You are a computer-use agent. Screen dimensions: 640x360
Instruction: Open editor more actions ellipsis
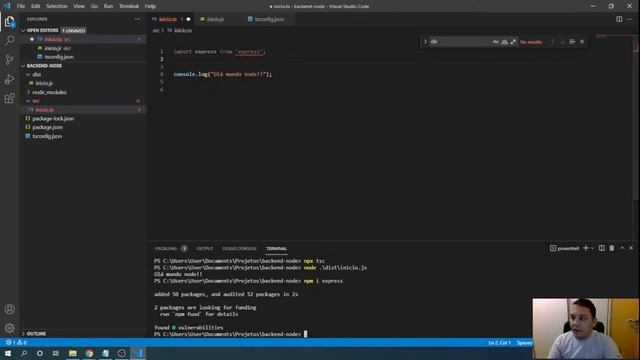pyautogui.click(x=630, y=19)
